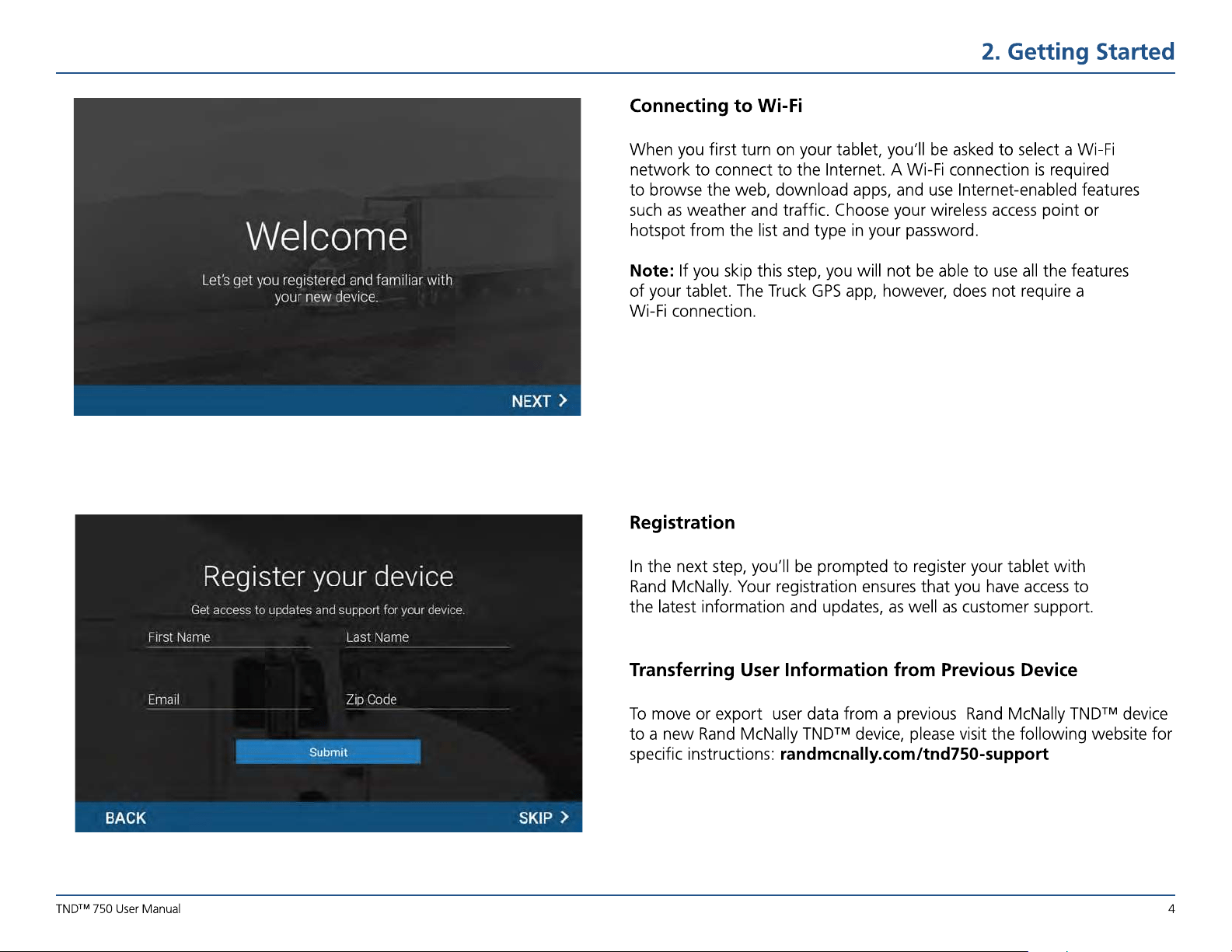Select the First Name input field

[229, 637]
